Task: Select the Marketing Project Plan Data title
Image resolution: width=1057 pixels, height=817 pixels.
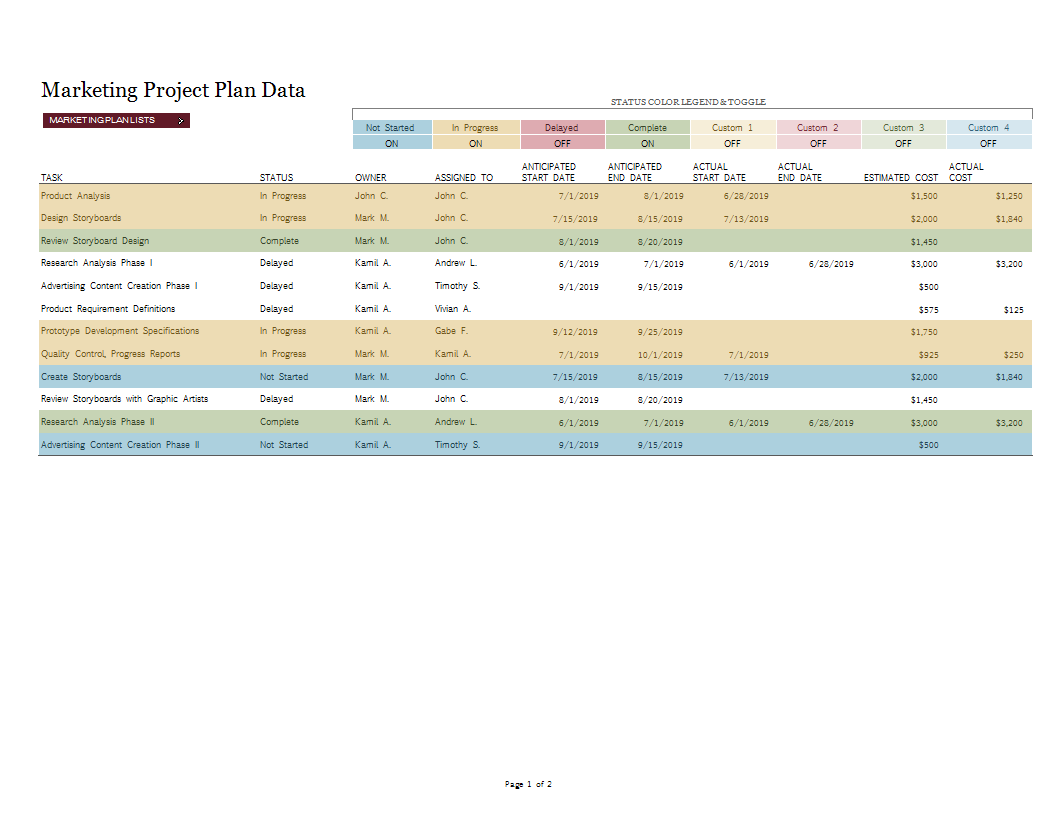Action: tap(173, 90)
